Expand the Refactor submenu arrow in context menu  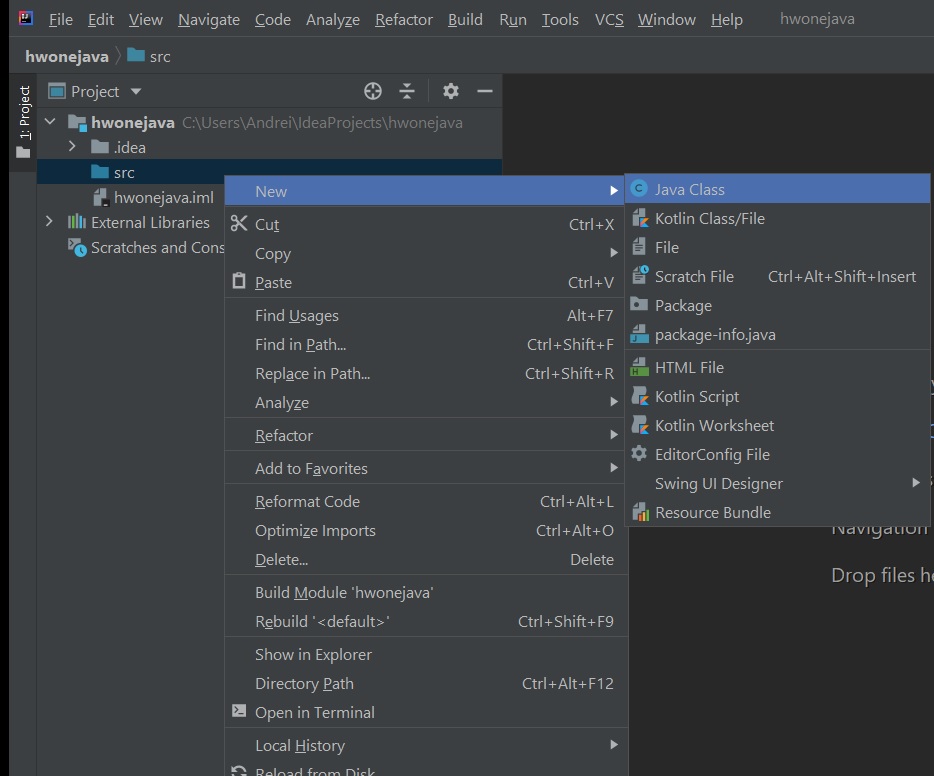click(x=614, y=435)
